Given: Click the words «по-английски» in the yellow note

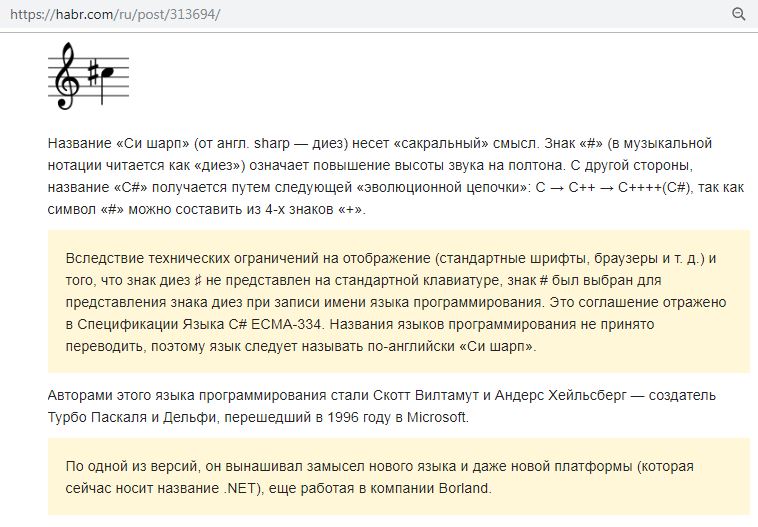Looking at the screenshot, I should [x=410, y=347].
